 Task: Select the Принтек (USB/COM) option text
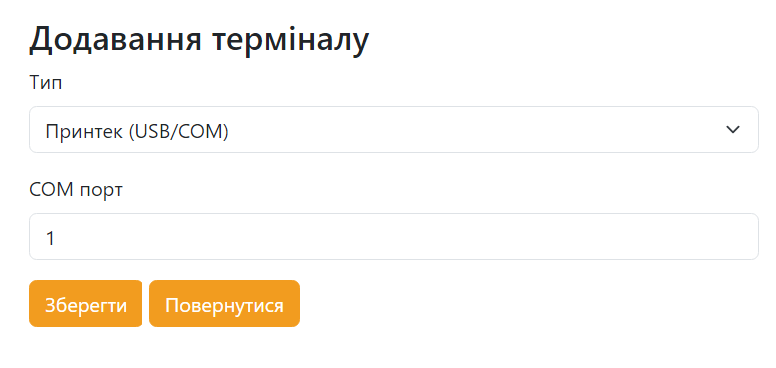click(137, 131)
